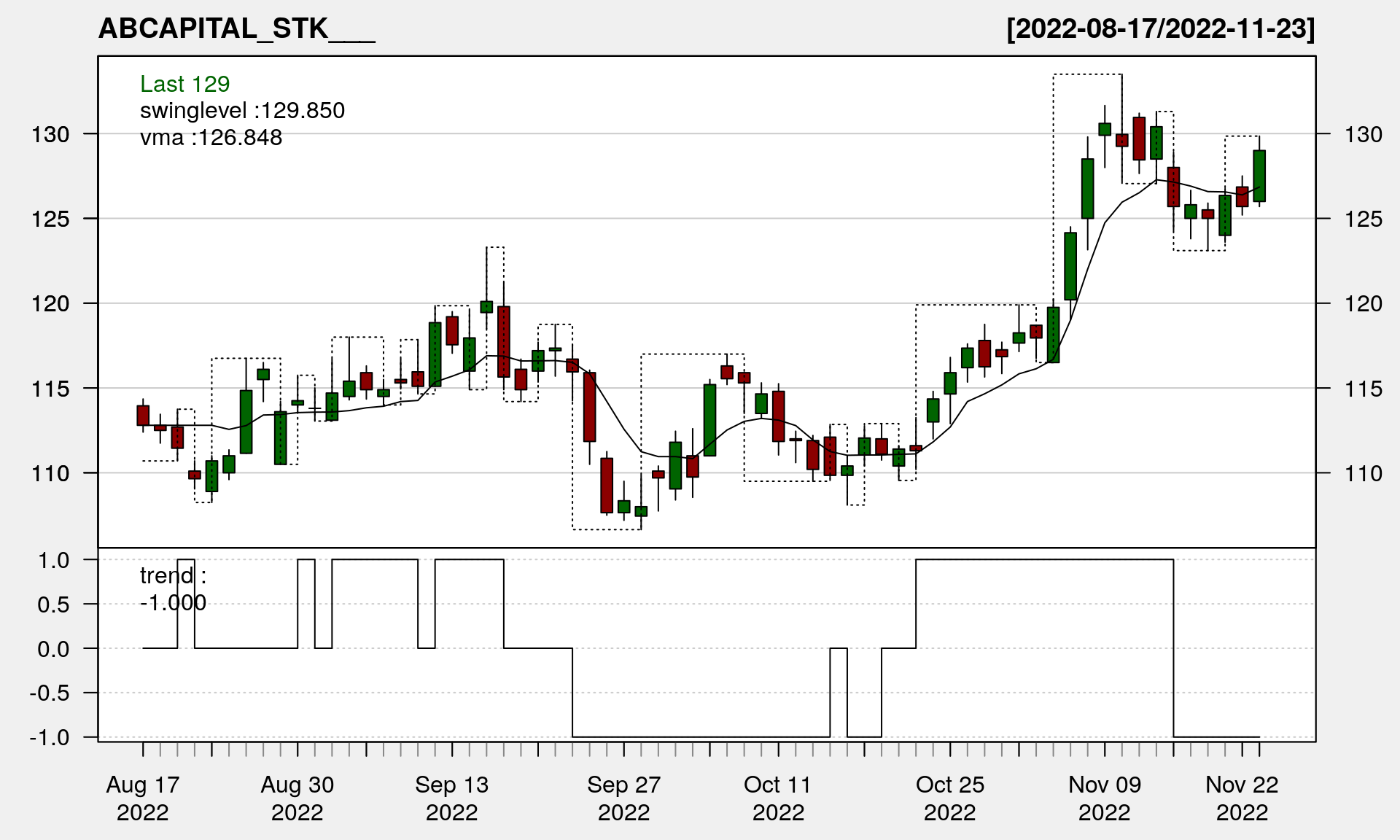Click the trend -1.000 label
The width and height of the screenshot is (1400, 840).
173,589
